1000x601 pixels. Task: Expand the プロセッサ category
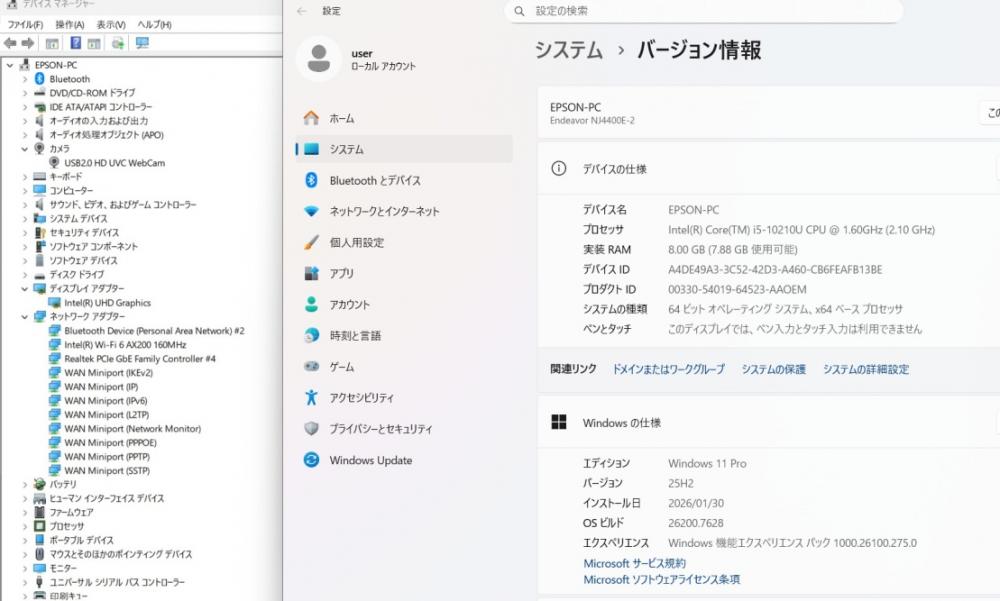pos(25,526)
